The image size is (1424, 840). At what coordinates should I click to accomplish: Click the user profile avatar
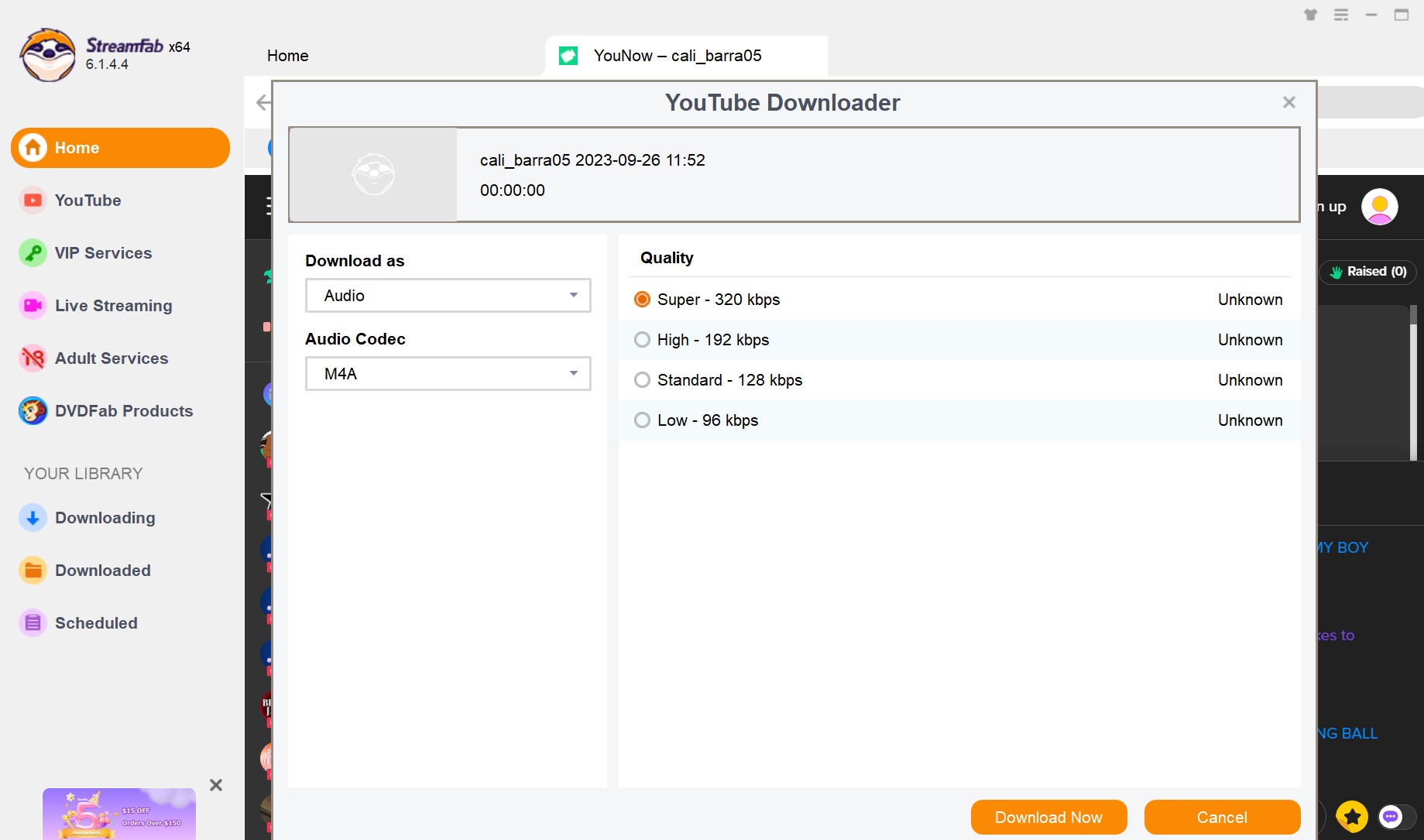pos(1380,207)
